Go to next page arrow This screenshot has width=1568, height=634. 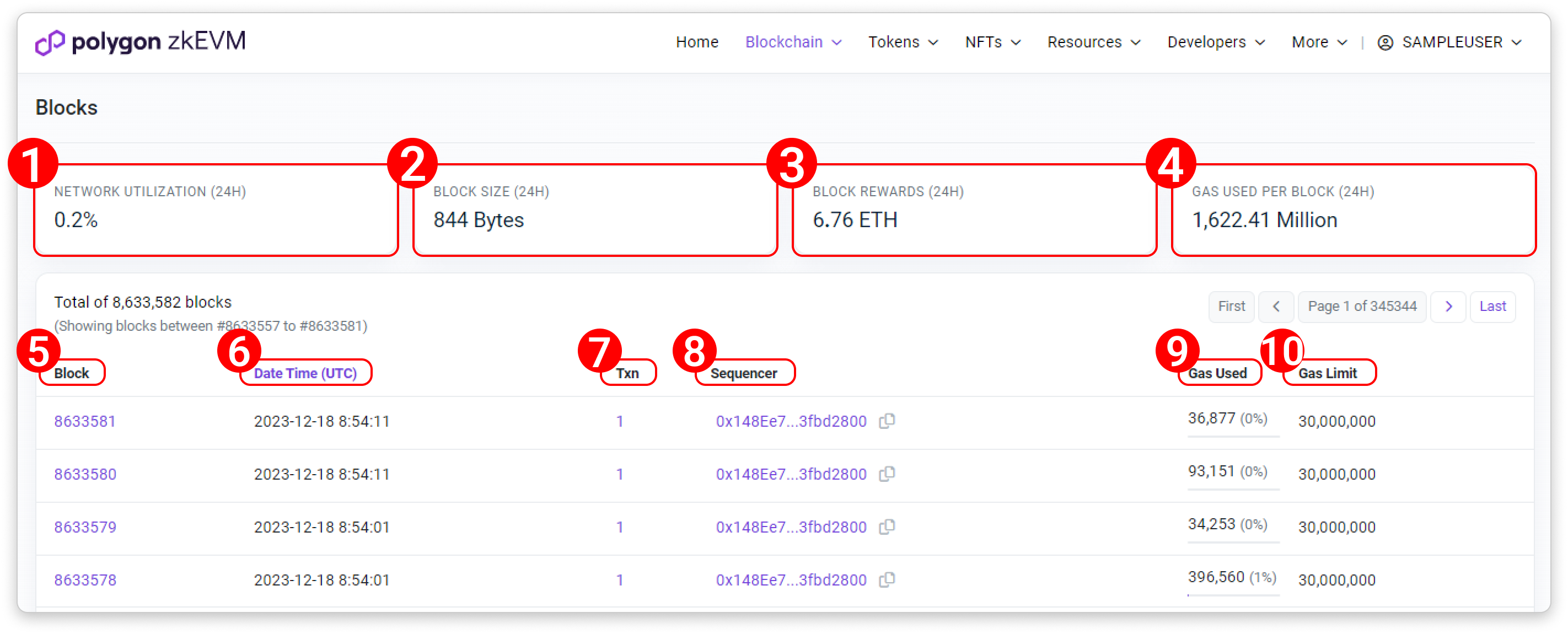[x=1448, y=306]
